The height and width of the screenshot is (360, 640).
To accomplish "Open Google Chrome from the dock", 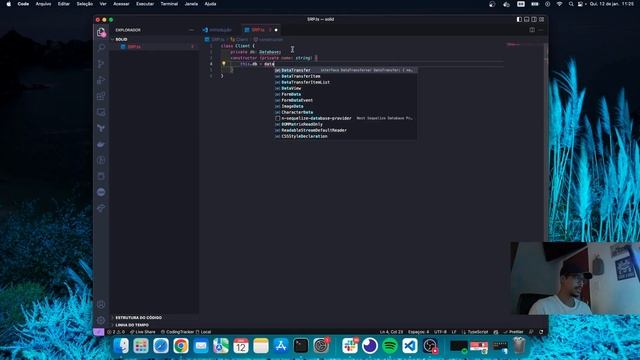I will click(x=181, y=346).
